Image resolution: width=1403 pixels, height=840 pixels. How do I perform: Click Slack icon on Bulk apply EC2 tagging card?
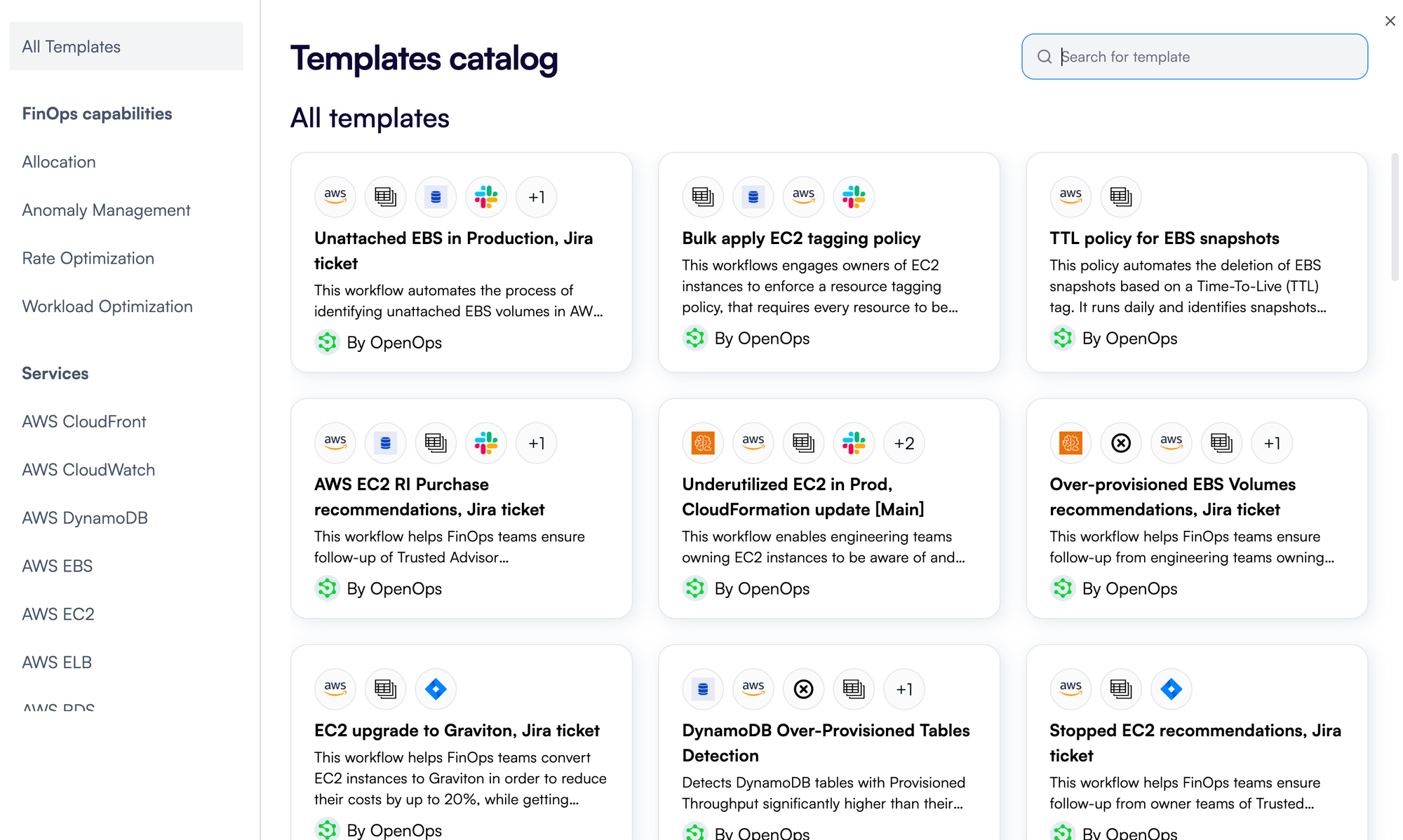854,196
